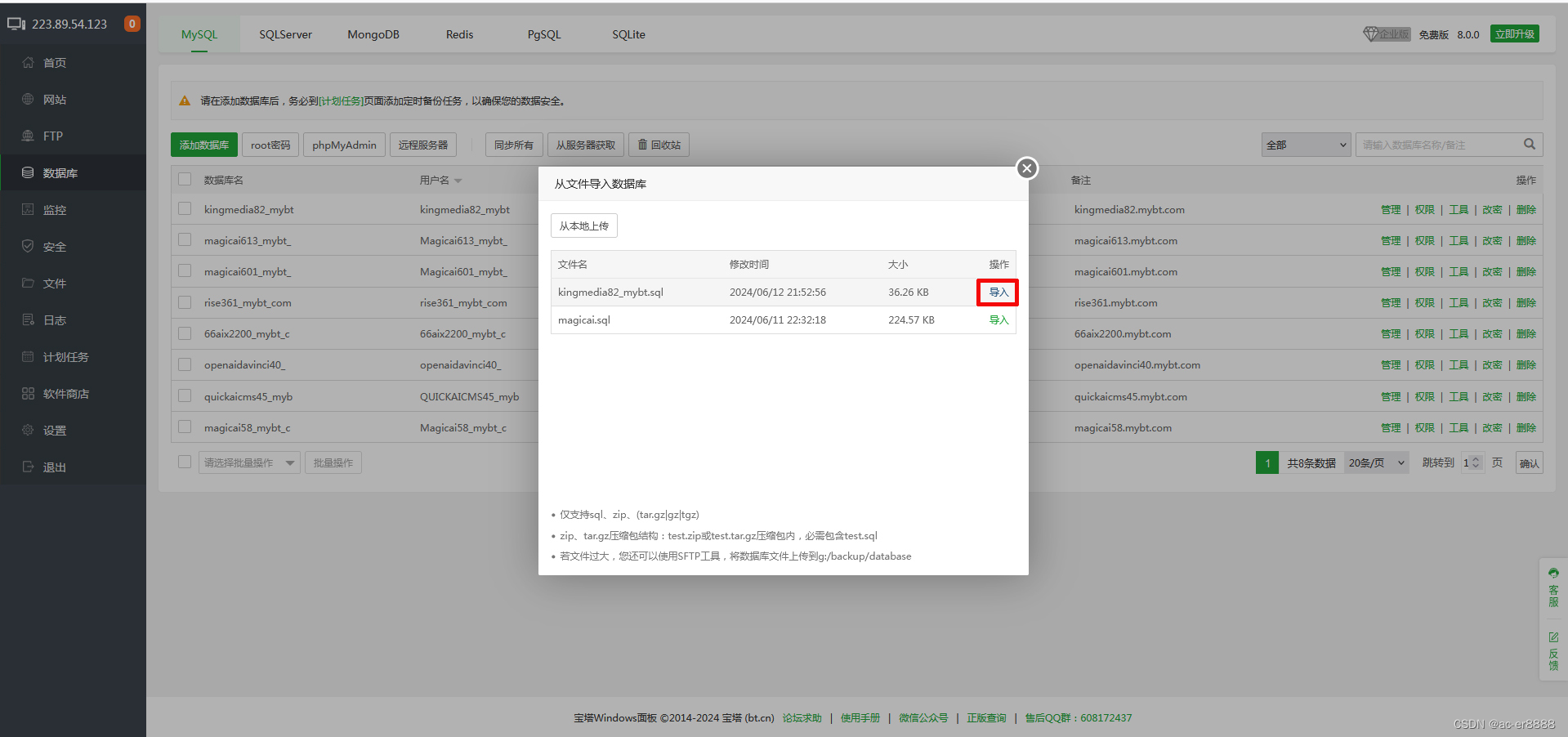Click the 确认 page jump button

[1530, 463]
